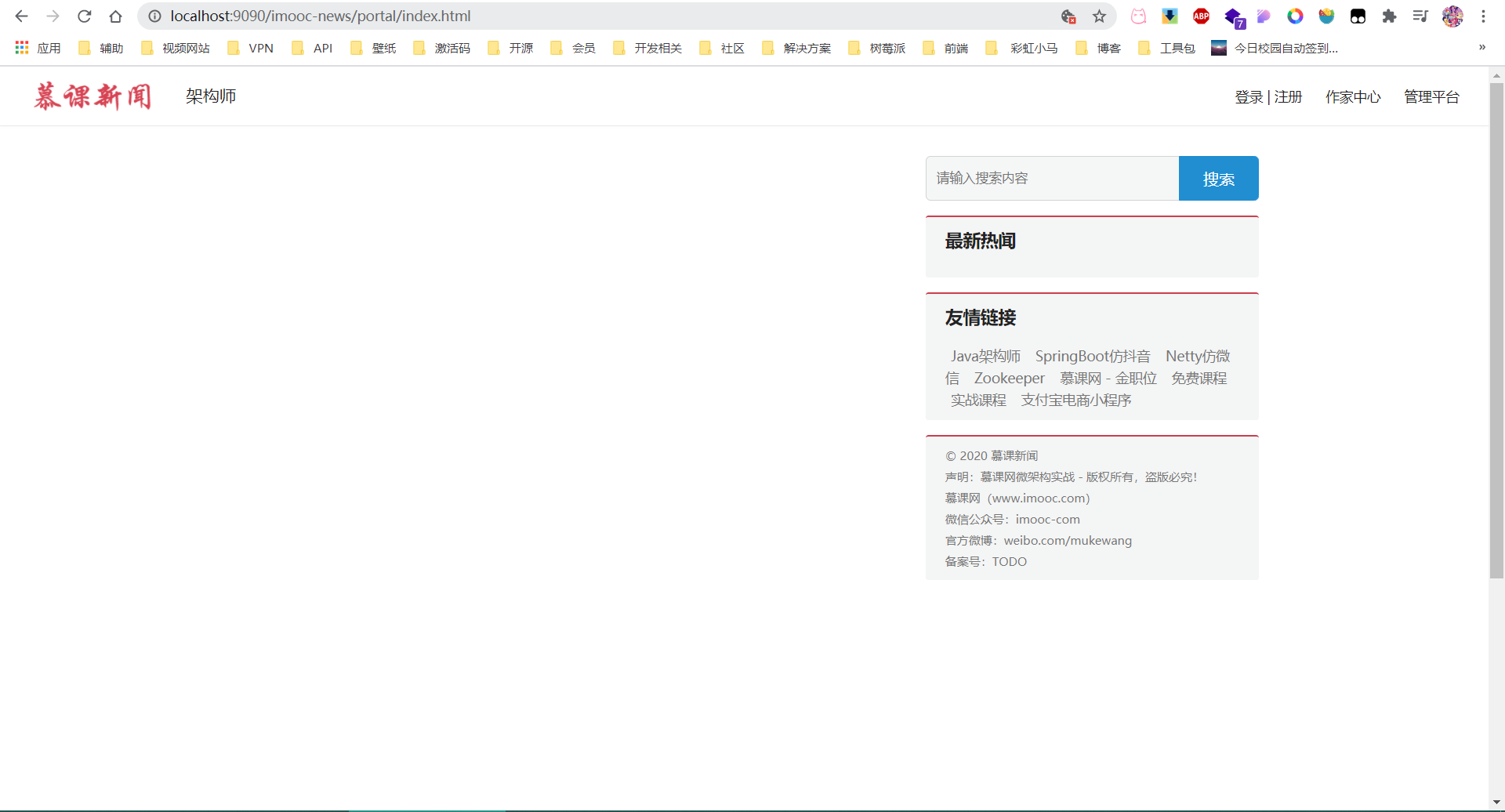
Task: Bookmark this page with the star
Action: pos(1099,16)
